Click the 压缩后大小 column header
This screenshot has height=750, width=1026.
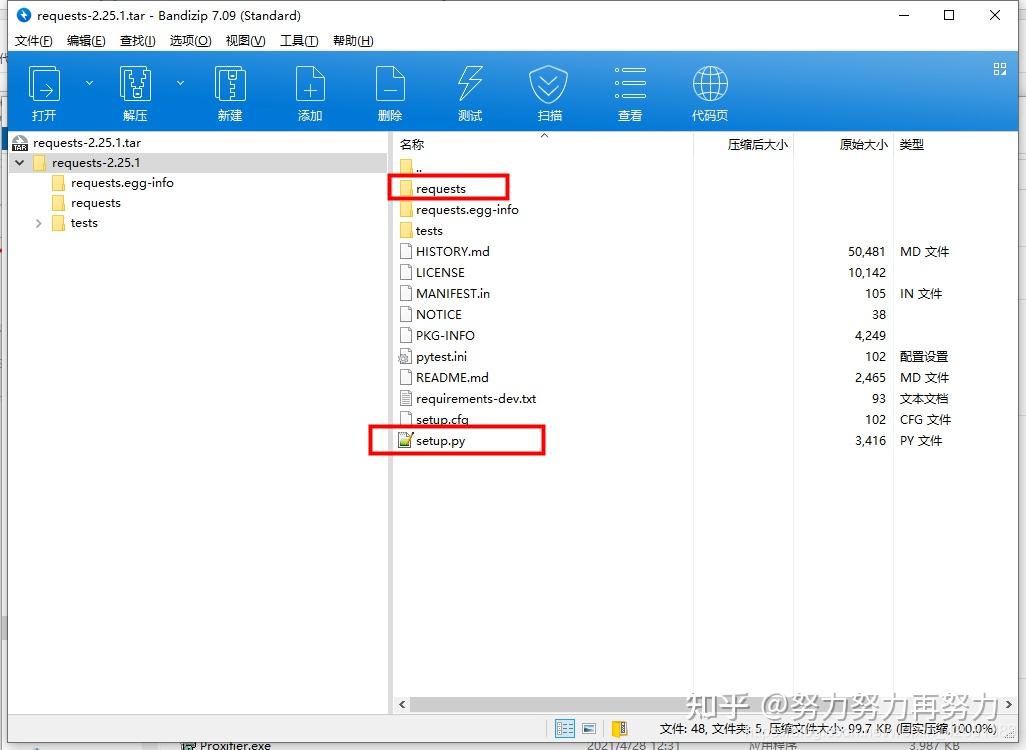click(x=757, y=145)
